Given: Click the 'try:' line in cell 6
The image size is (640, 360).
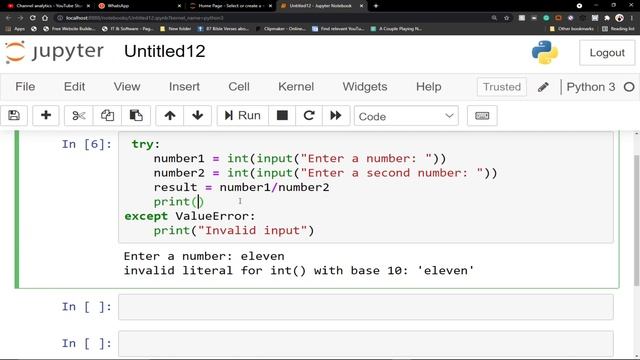Looking at the screenshot, I should (146, 144).
